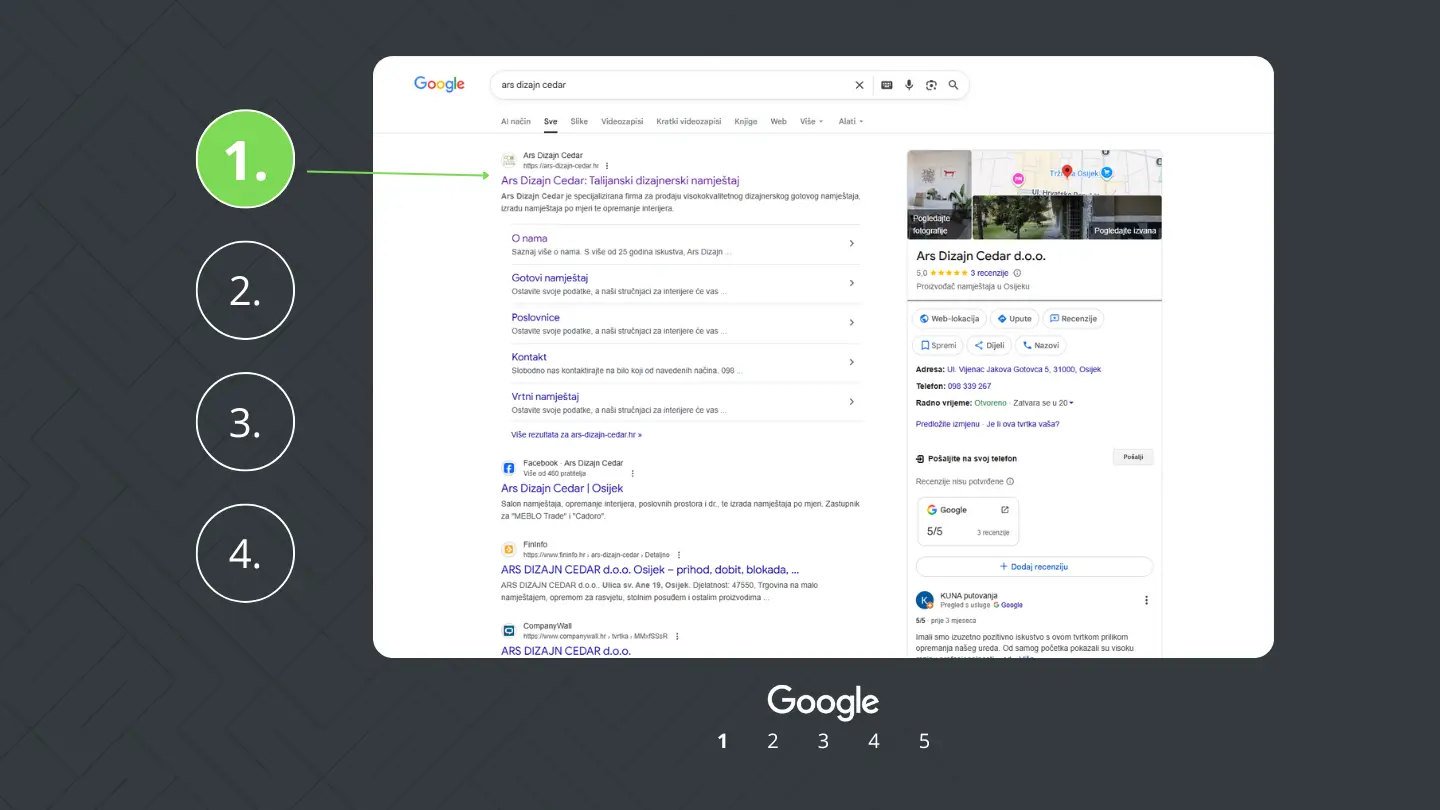Click the magnifying glass search icon
This screenshot has height=810, width=1440.
click(x=953, y=85)
